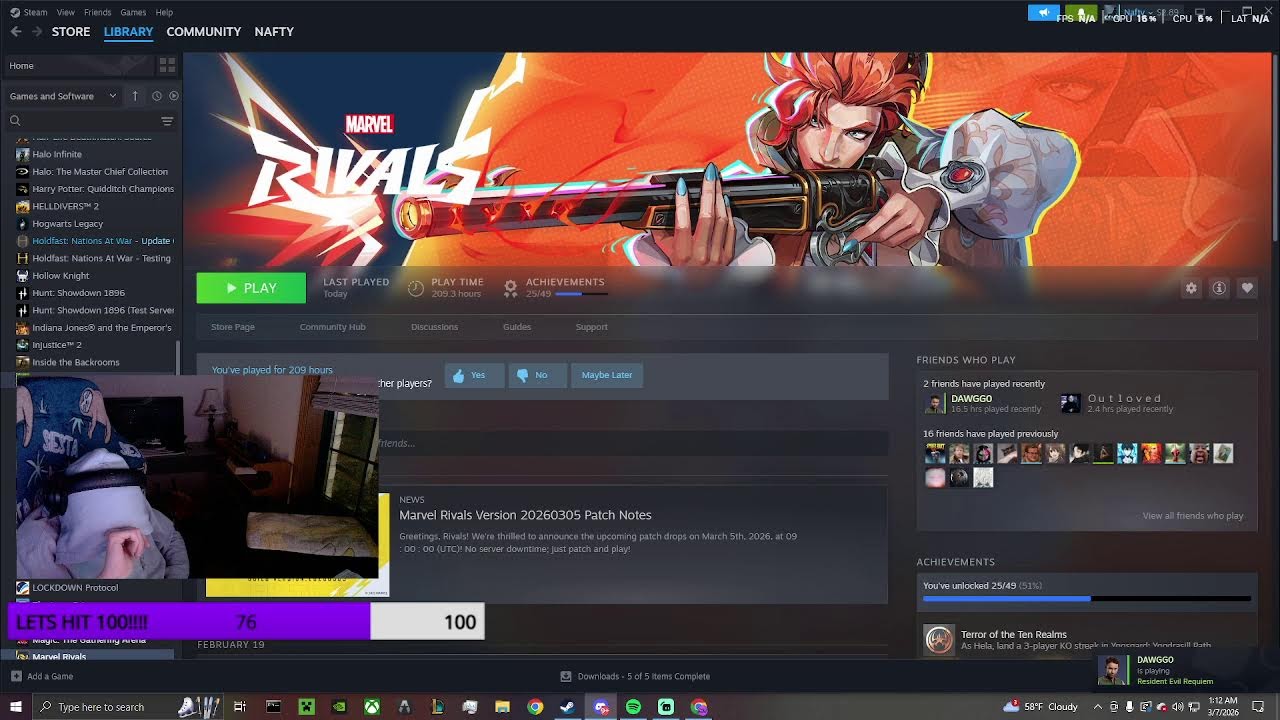This screenshot has width=1280, height=720.
Task: Click the achievements progress bar under ACHIEVEMENTS
Action: point(1087,599)
